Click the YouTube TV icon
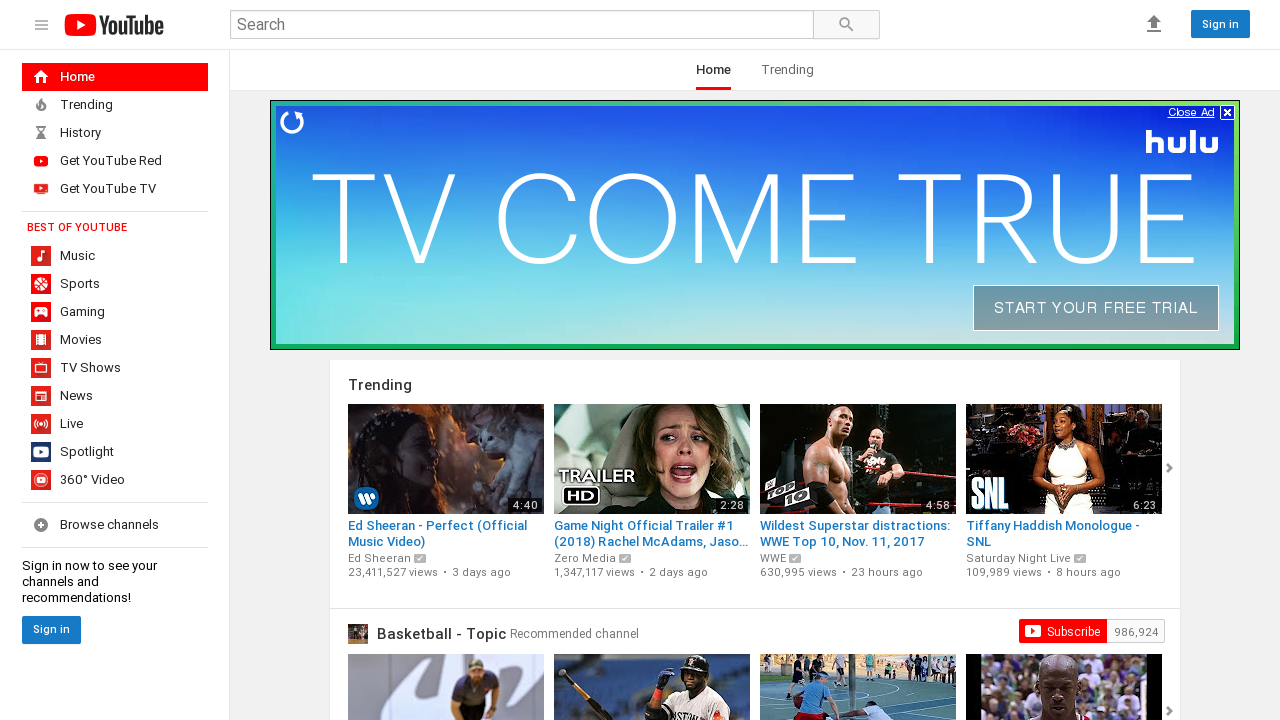Screen dimensions: 1280x720 [x=41, y=189]
